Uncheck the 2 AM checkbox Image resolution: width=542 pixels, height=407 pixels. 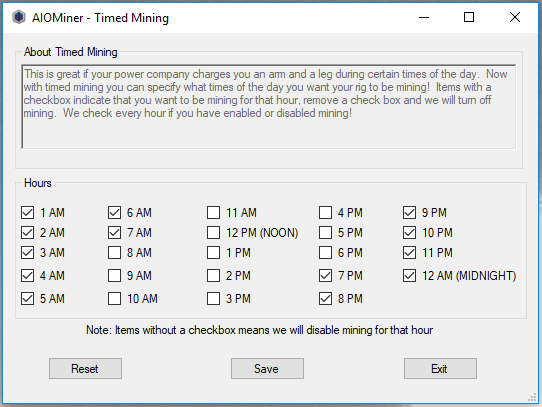[x=27, y=233]
